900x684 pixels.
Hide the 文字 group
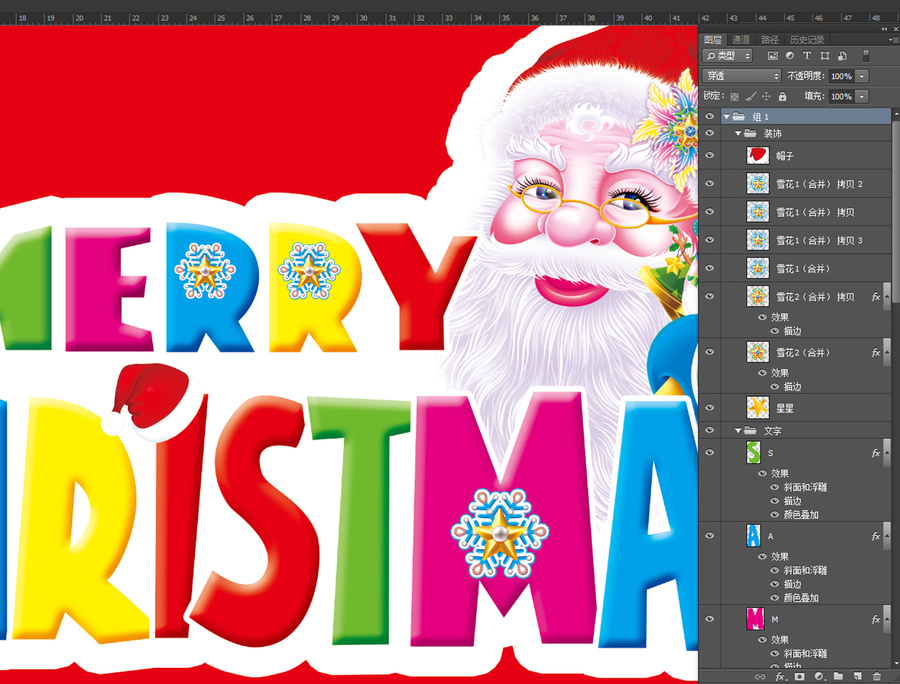click(710, 430)
